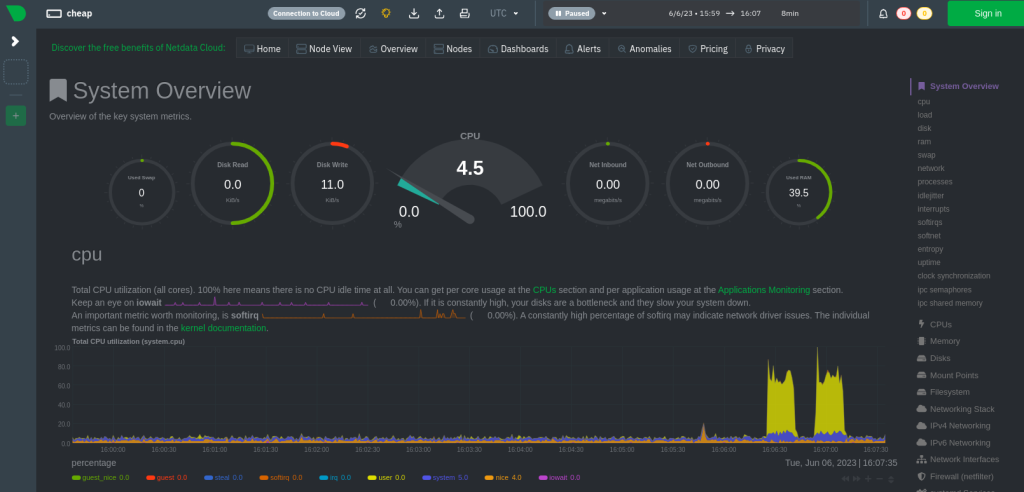This screenshot has width=1024, height=492.
Task: Open the Anomalies tab
Action: click(645, 48)
